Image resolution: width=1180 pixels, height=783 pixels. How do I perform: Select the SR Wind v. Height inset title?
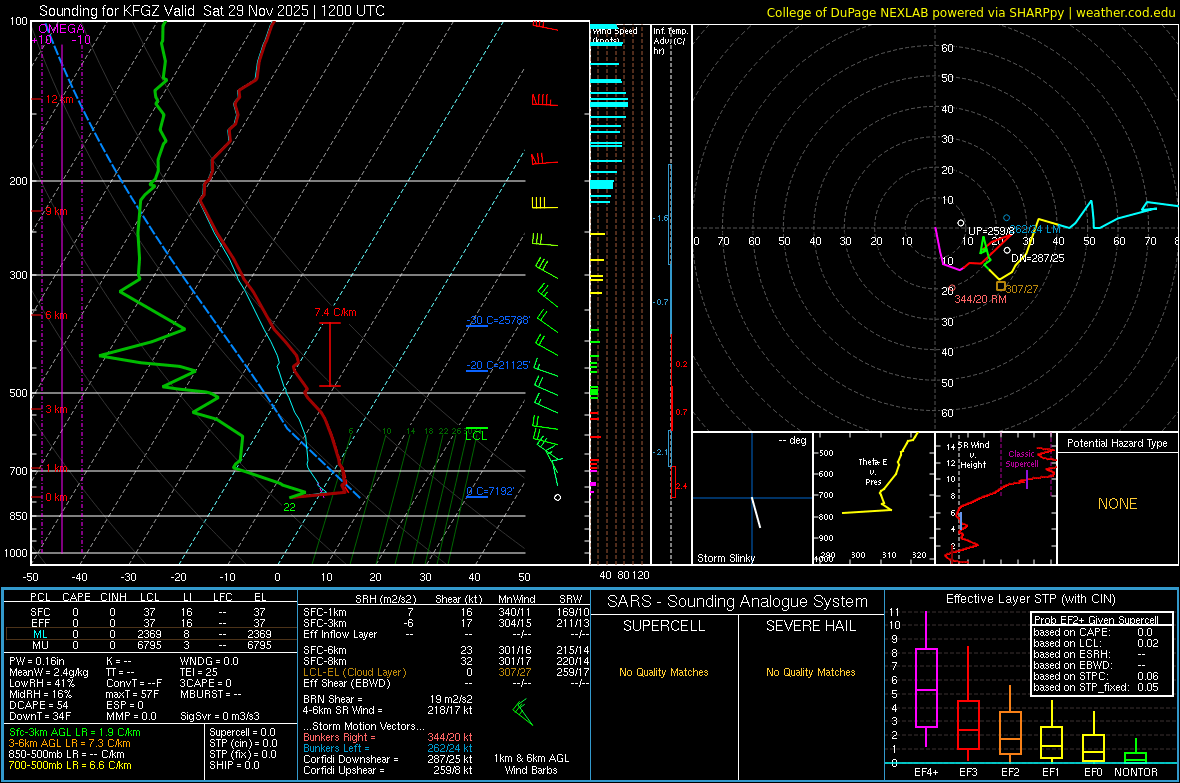click(x=972, y=455)
